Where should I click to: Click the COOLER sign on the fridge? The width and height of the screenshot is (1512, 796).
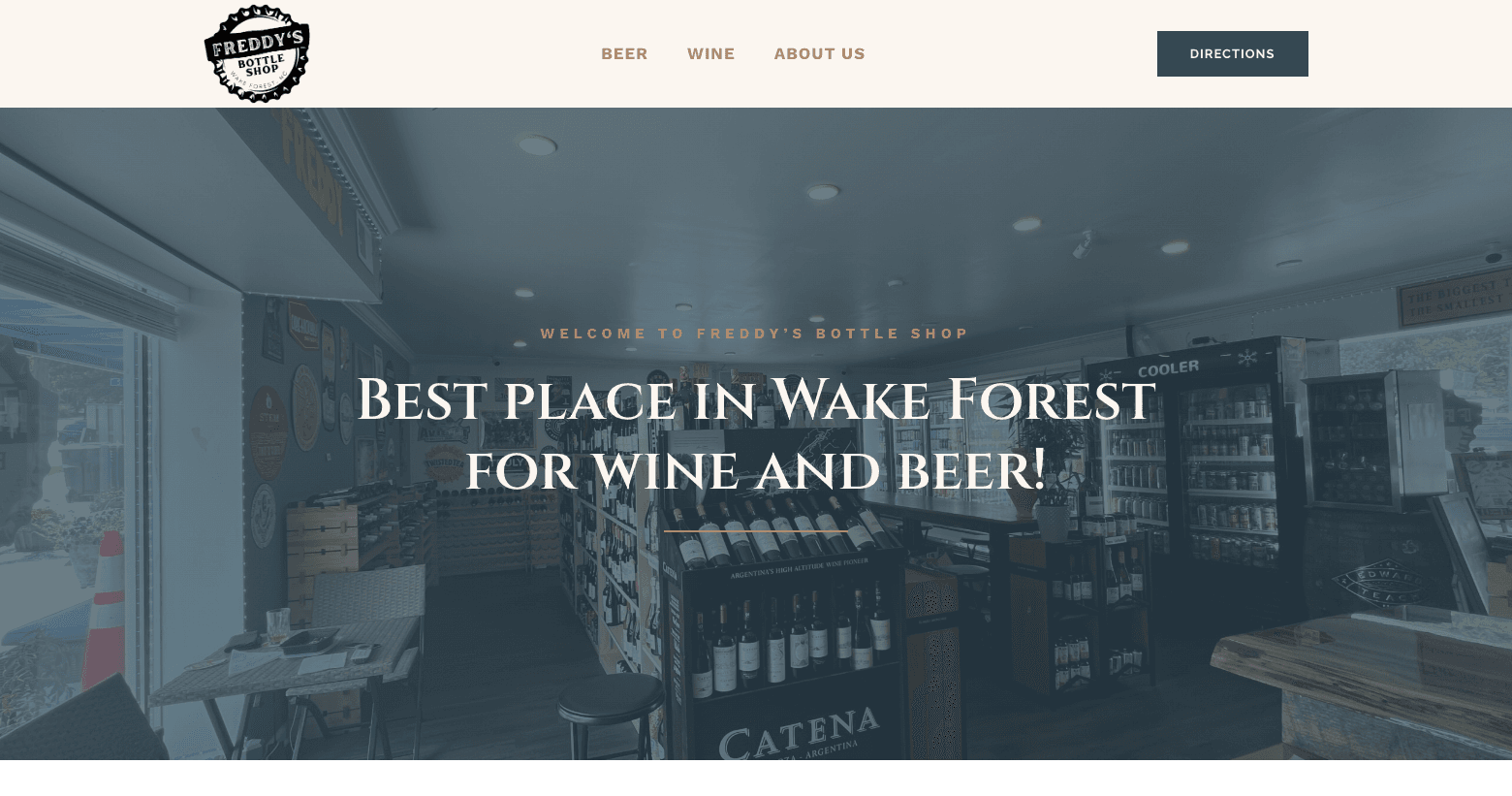pyautogui.click(x=1168, y=369)
